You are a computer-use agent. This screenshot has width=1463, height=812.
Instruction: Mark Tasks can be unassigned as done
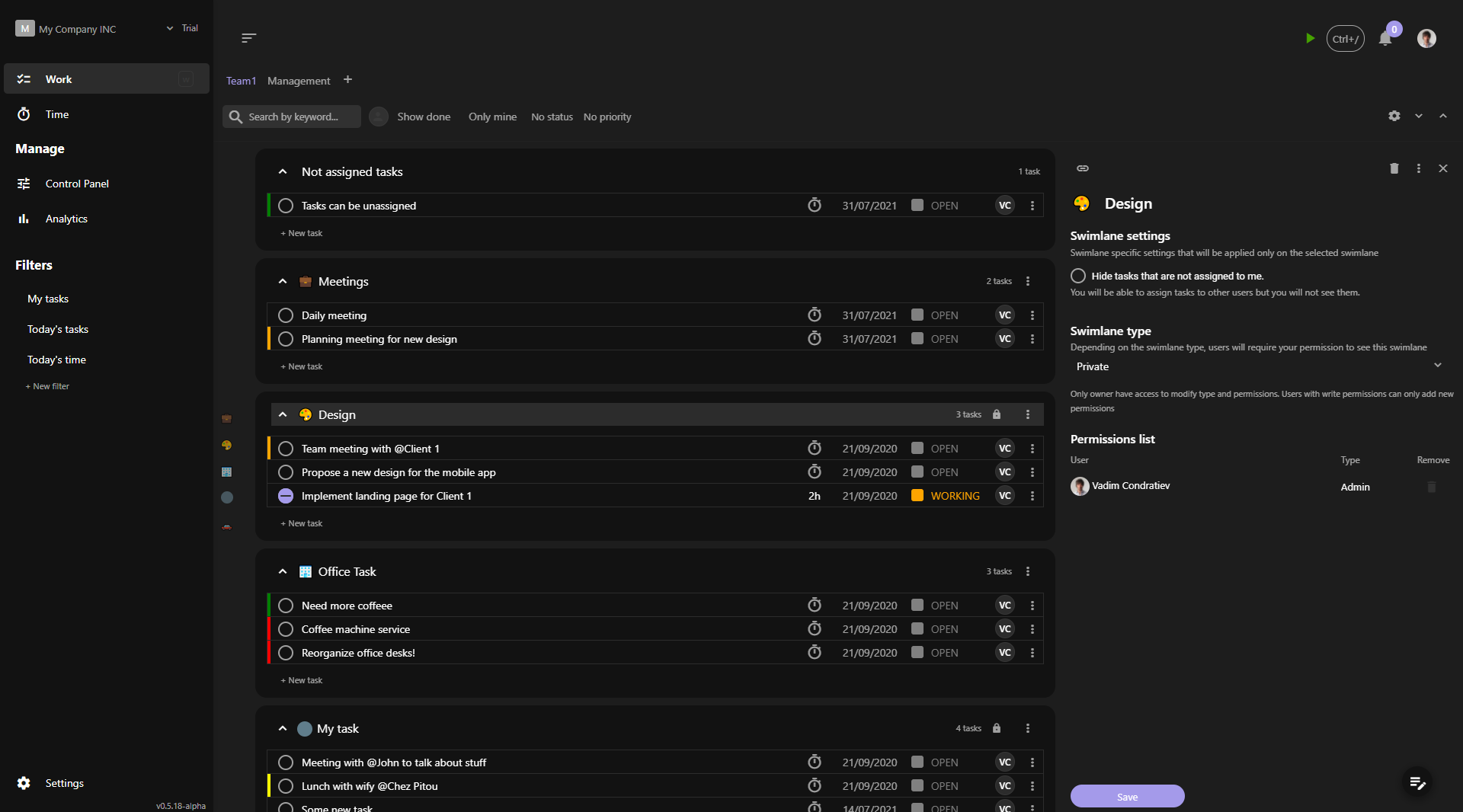click(x=286, y=206)
